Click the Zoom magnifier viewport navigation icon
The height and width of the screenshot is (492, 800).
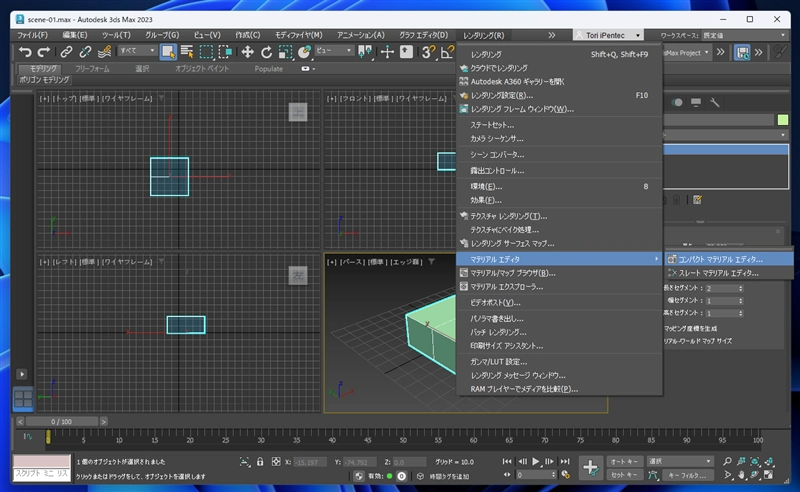pos(728,461)
